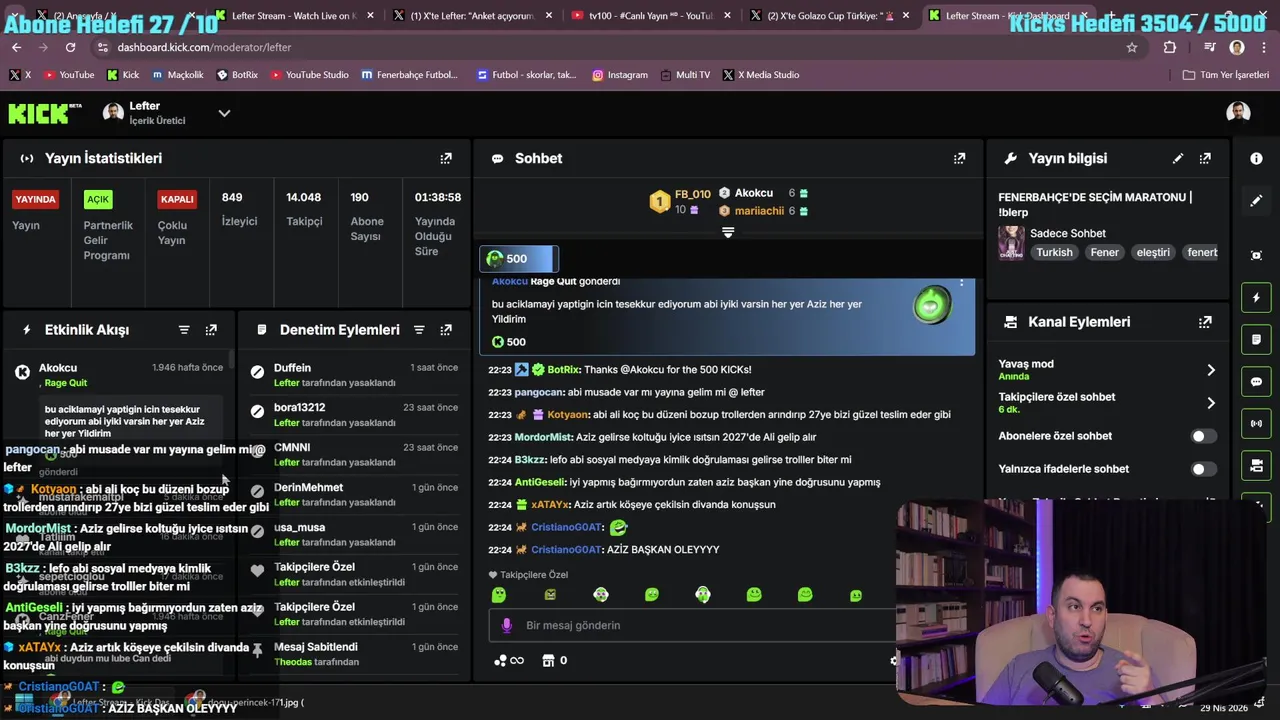
Task: Click the eleştiri stream tag
Action: (x=1153, y=253)
